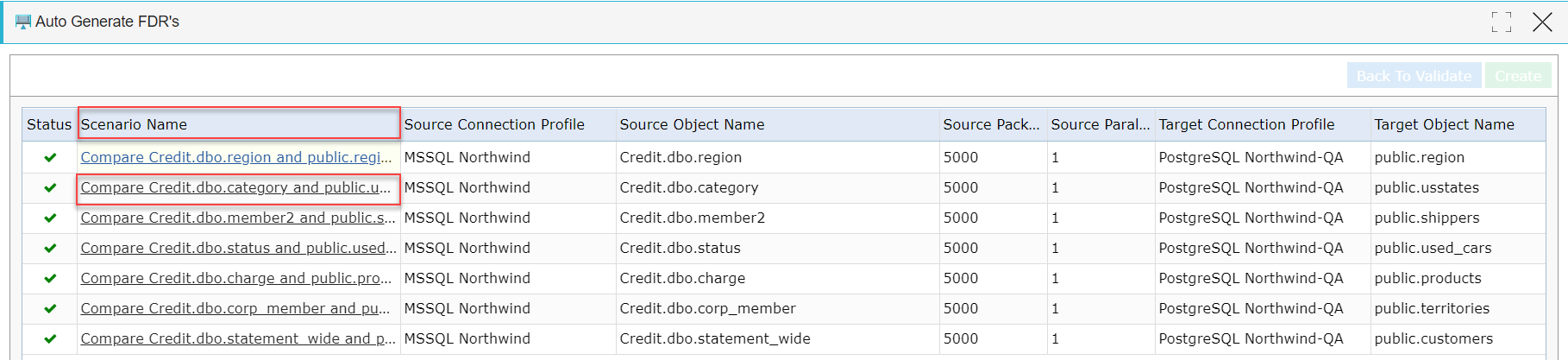
Task: Select the public.used_cars target object cell
Action: point(1458,248)
